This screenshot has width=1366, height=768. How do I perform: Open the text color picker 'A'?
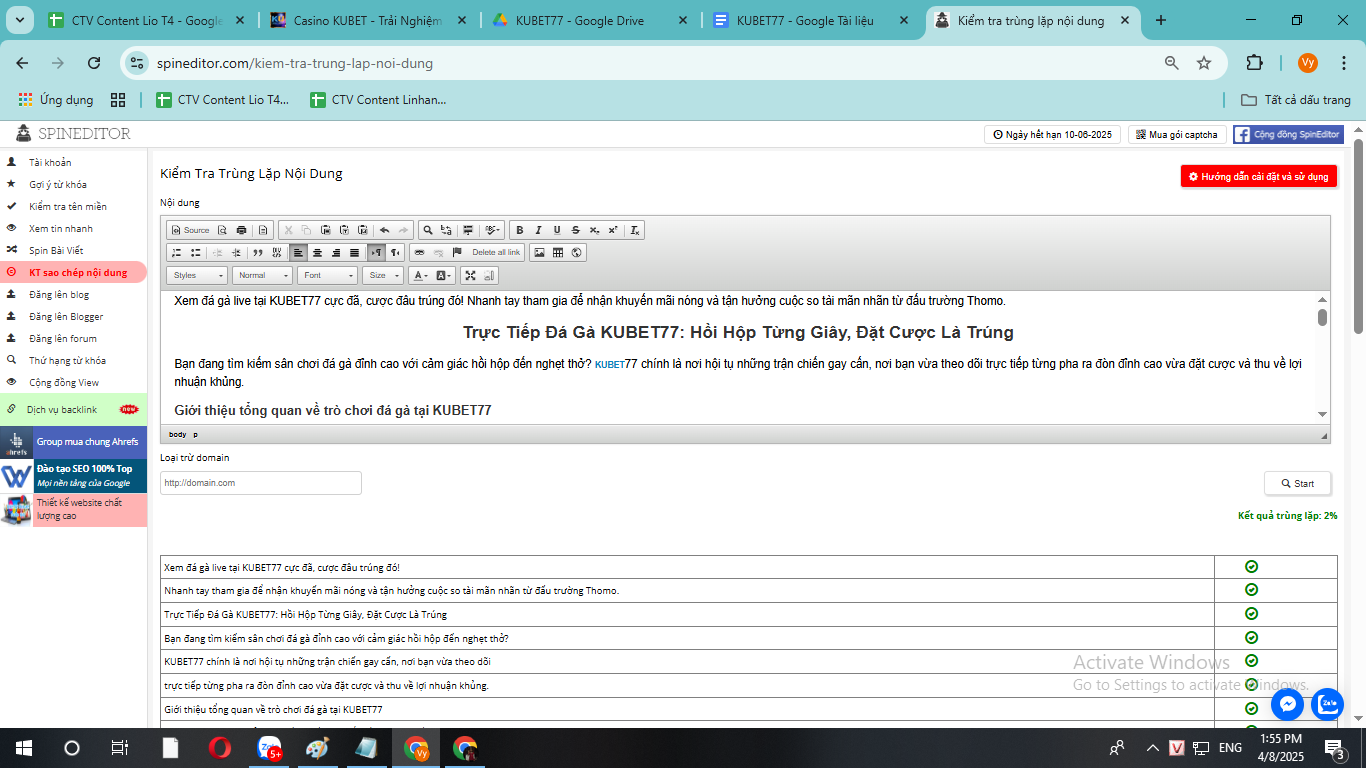pyautogui.click(x=420, y=275)
